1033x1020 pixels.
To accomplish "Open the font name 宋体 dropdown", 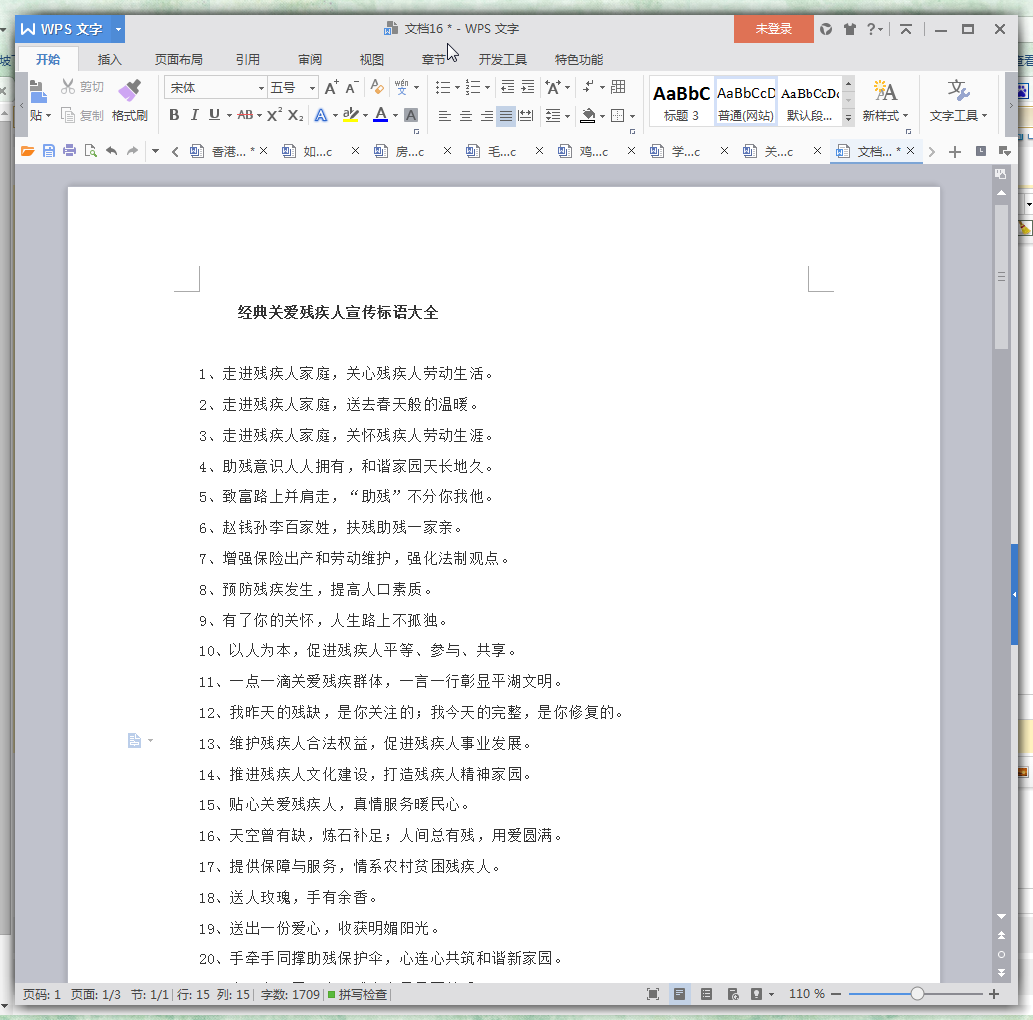I will coord(262,88).
